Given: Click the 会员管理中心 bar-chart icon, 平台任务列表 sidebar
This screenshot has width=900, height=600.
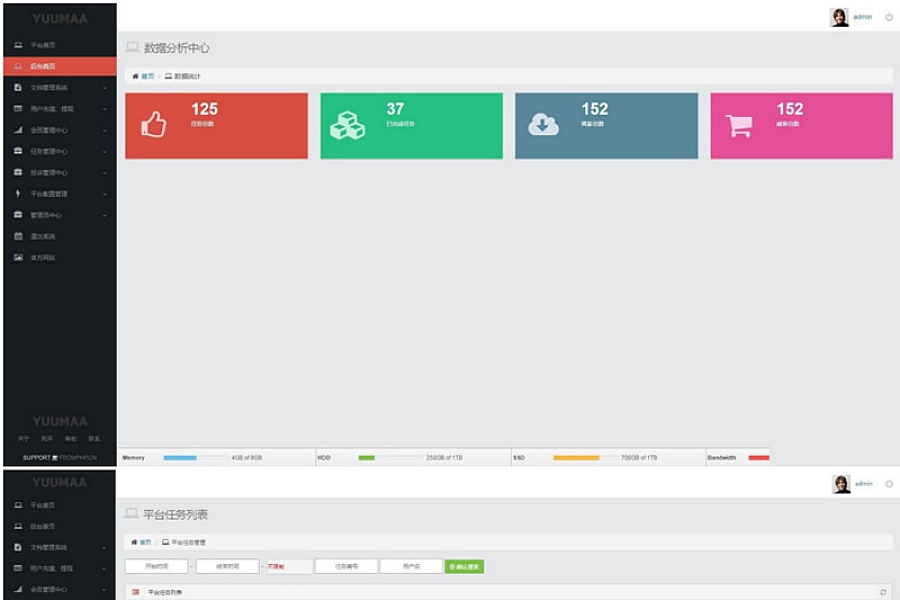Looking at the screenshot, I should coord(18,589).
